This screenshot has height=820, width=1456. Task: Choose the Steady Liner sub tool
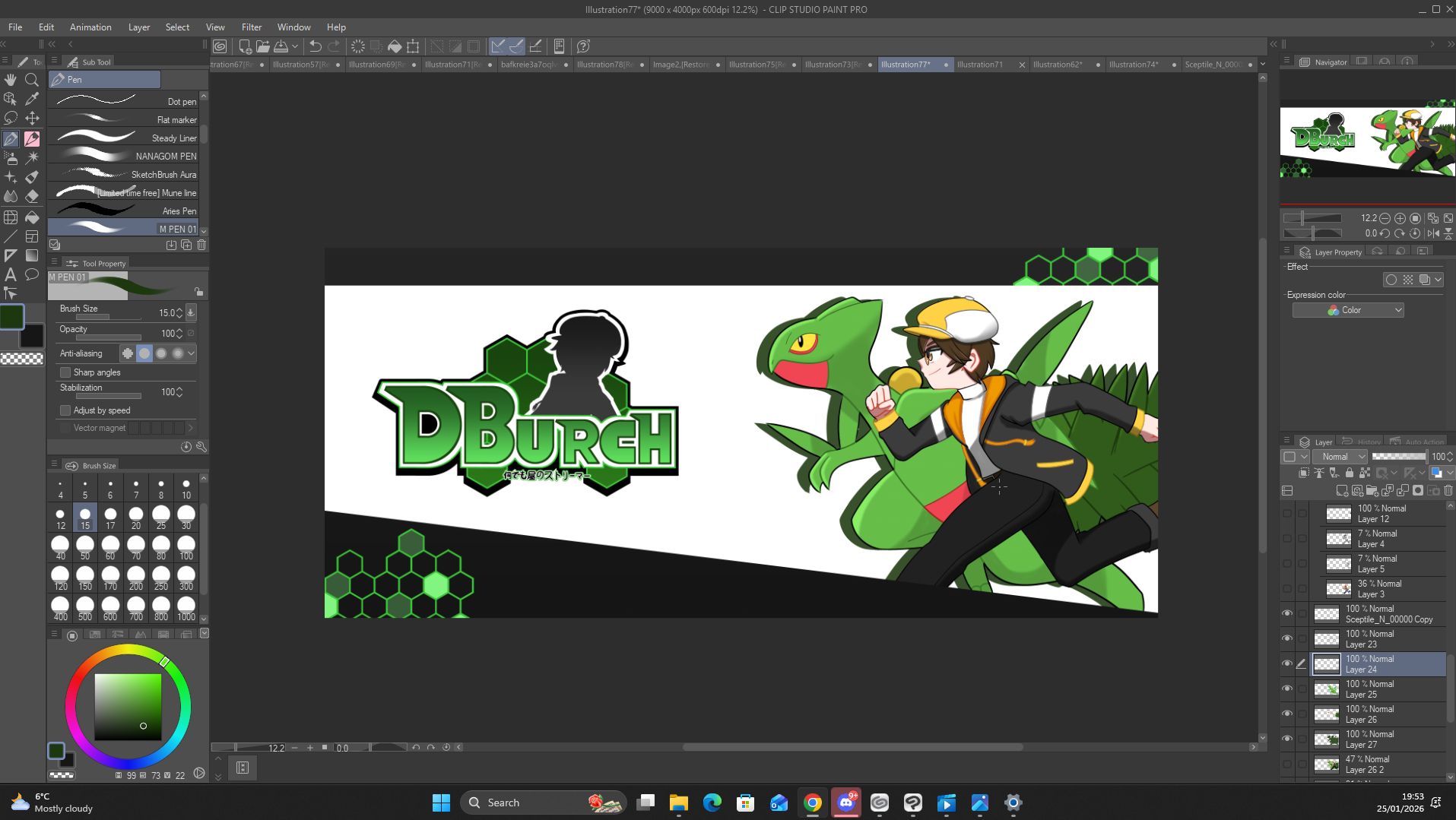tap(125, 138)
